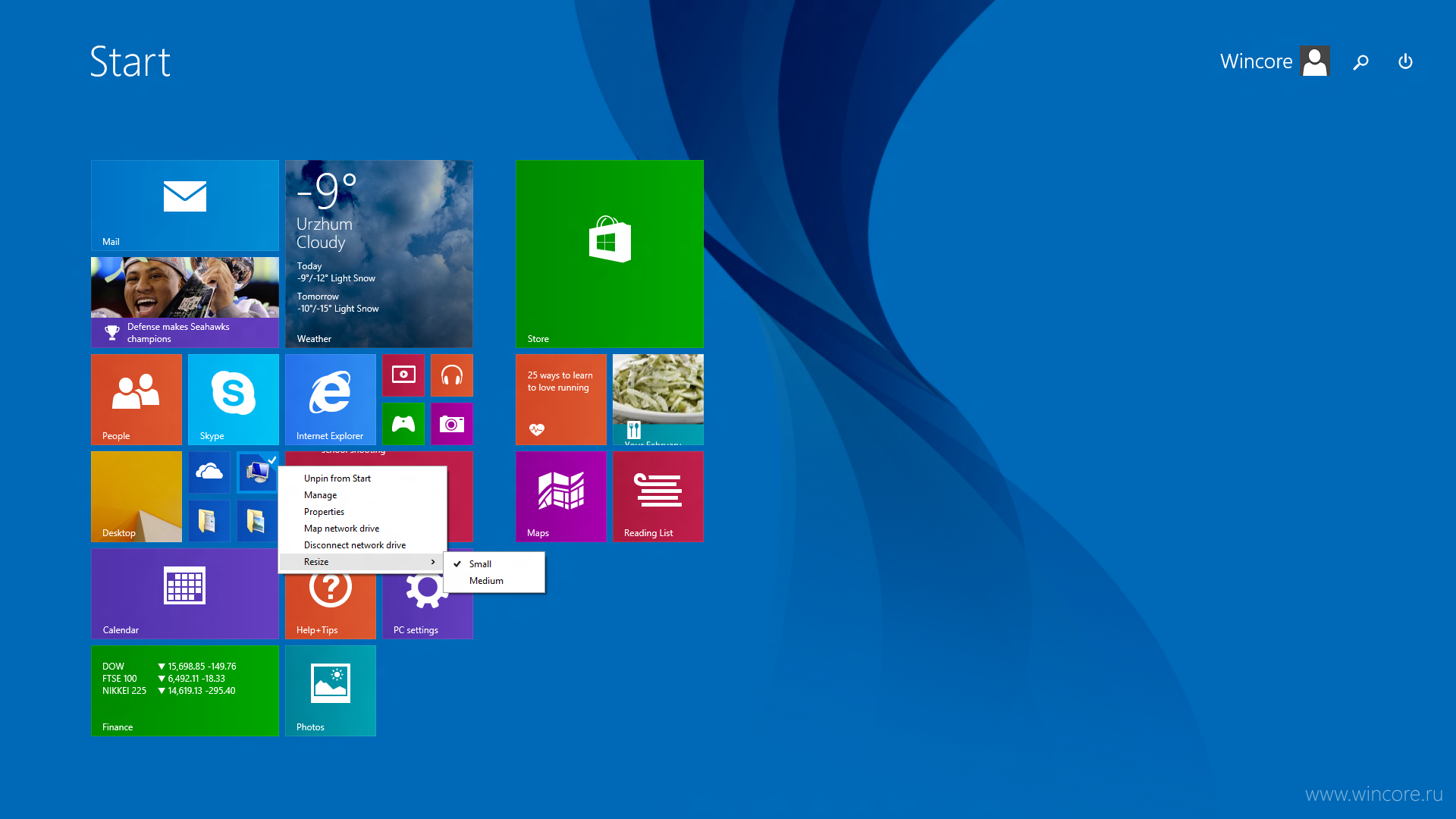The height and width of the screenshot is (819, 1456).
Task: Launch the Skype tile
Action: pyautogui.click(x=234, y=400)
